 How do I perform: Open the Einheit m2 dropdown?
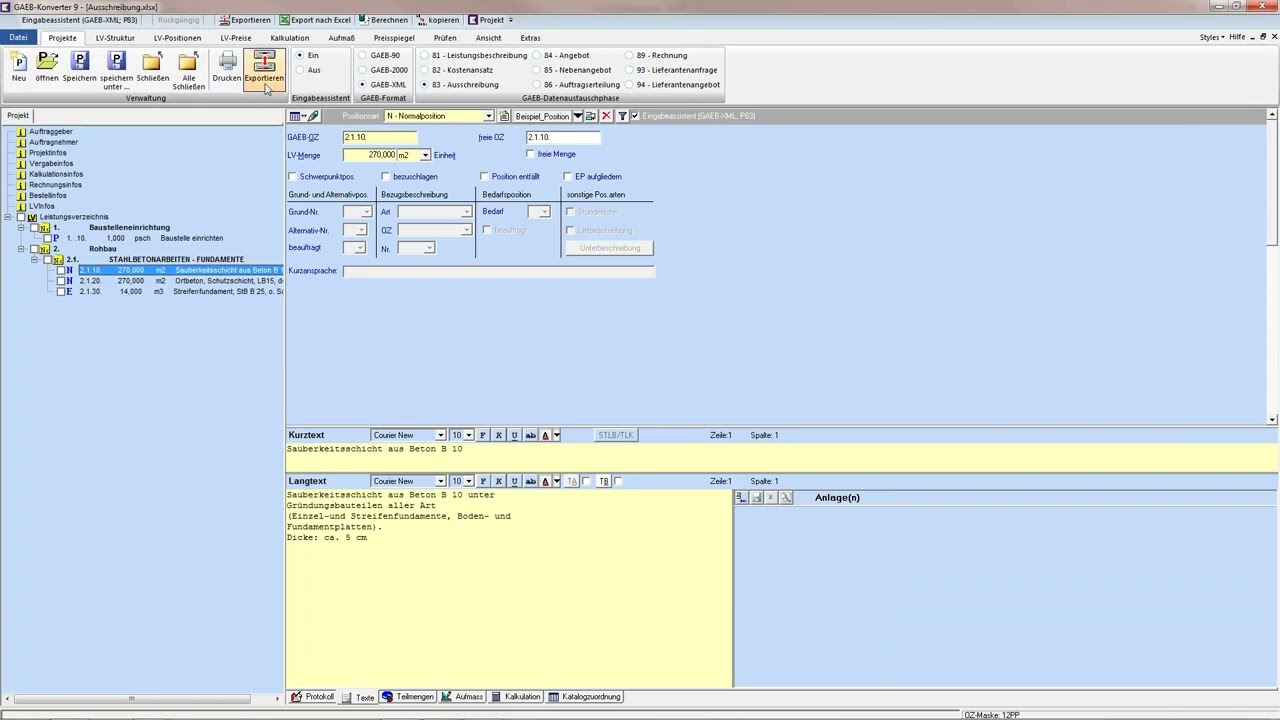[x=425, y=155]
